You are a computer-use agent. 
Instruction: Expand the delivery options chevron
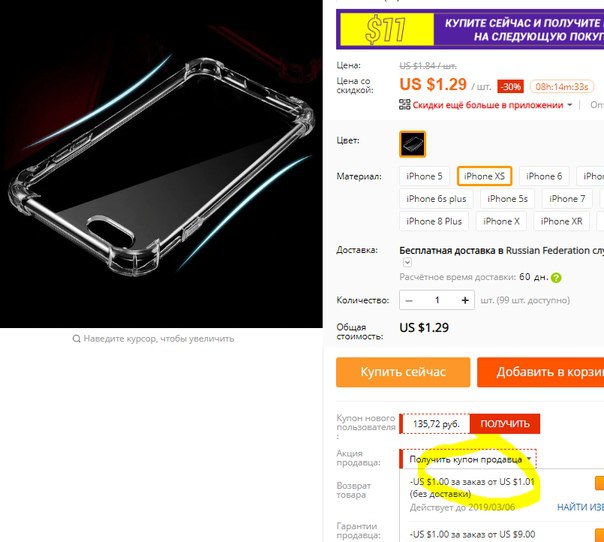(407, 263)
